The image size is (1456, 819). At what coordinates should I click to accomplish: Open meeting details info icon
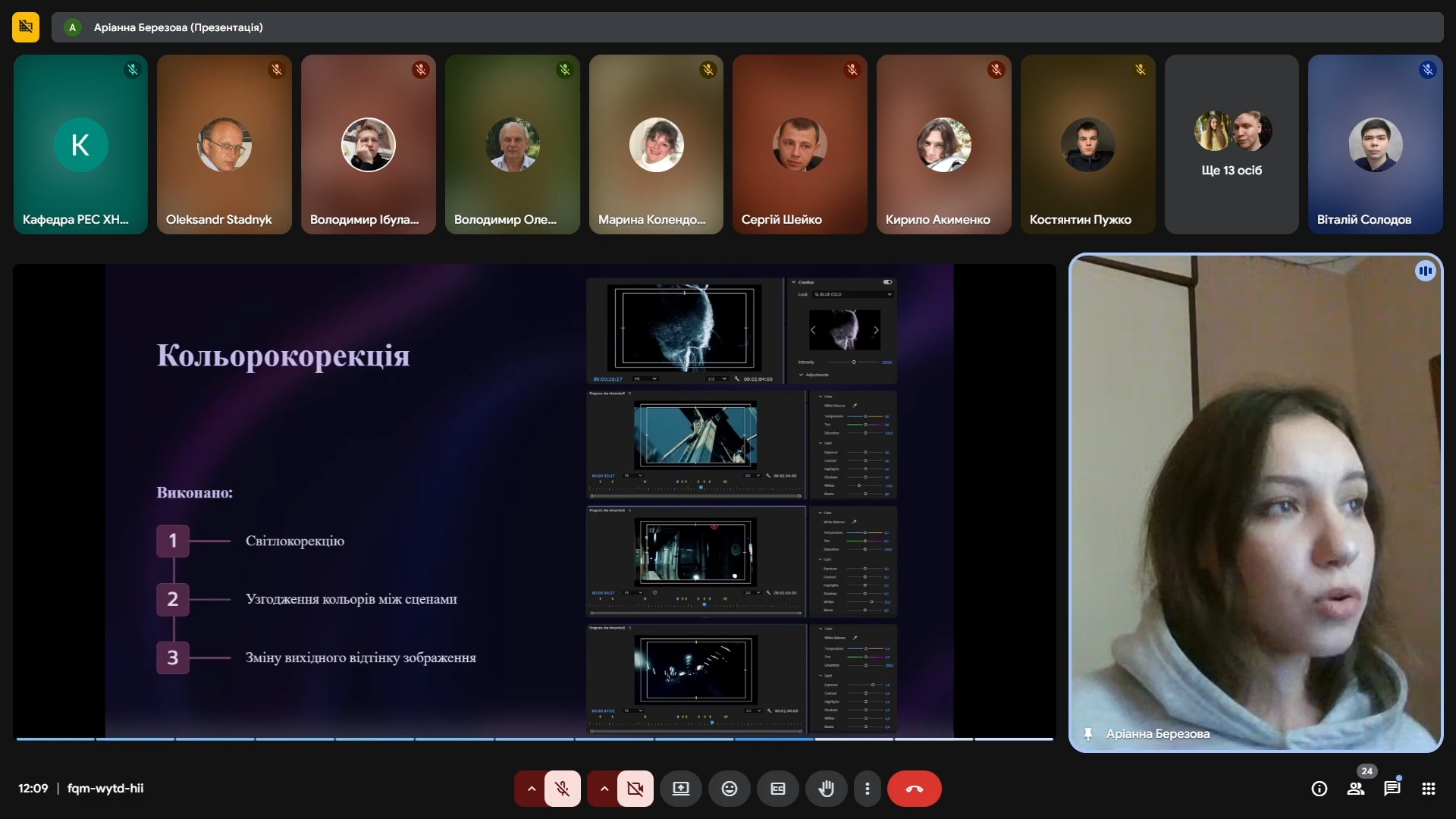coord(1319,789)
